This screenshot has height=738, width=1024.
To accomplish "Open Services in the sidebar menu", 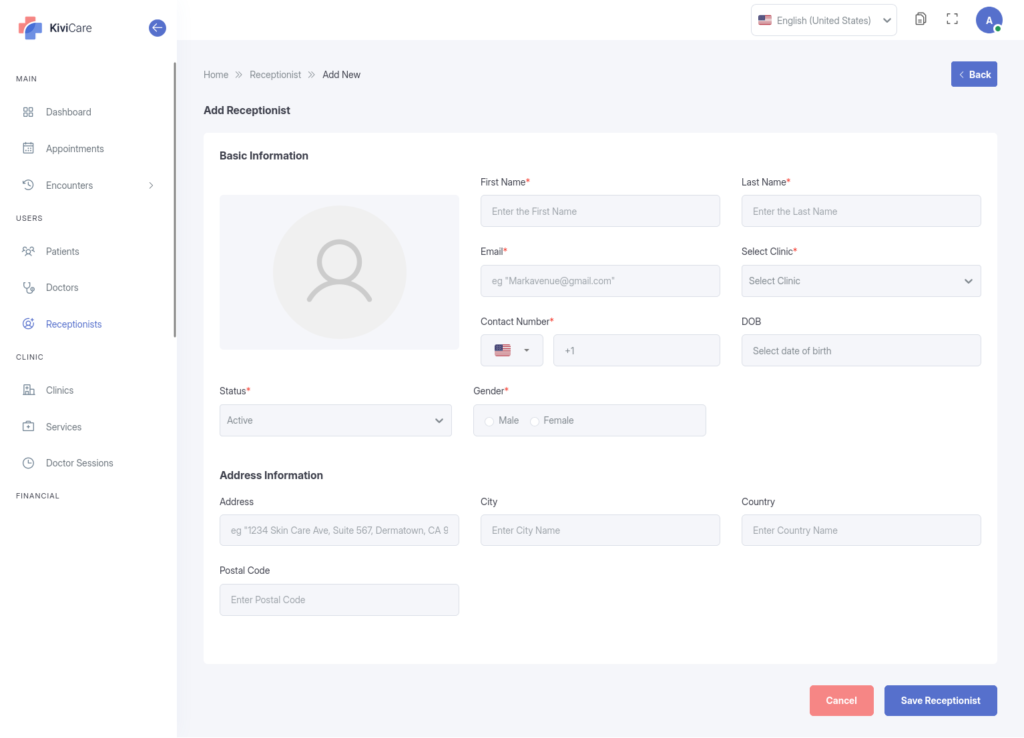I will click(63, 427).
